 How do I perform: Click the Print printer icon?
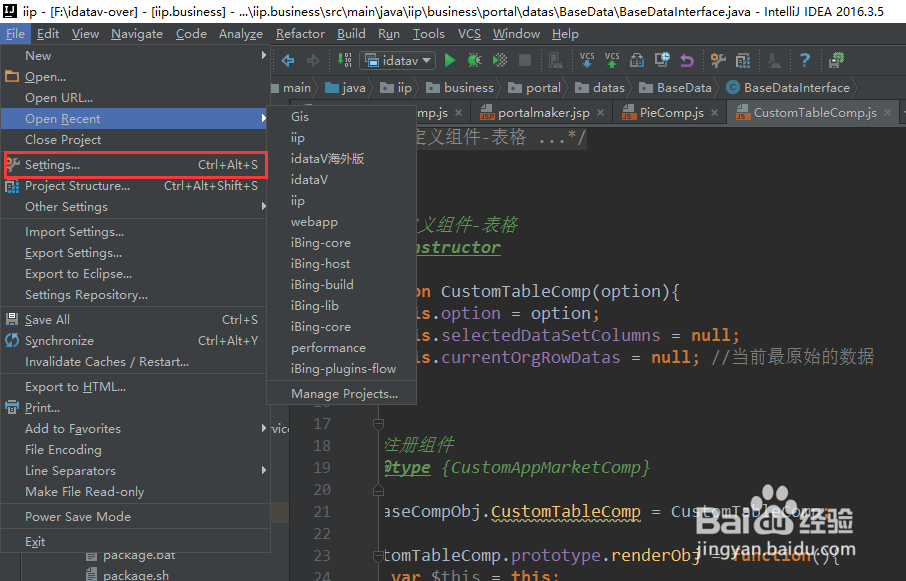12,407
